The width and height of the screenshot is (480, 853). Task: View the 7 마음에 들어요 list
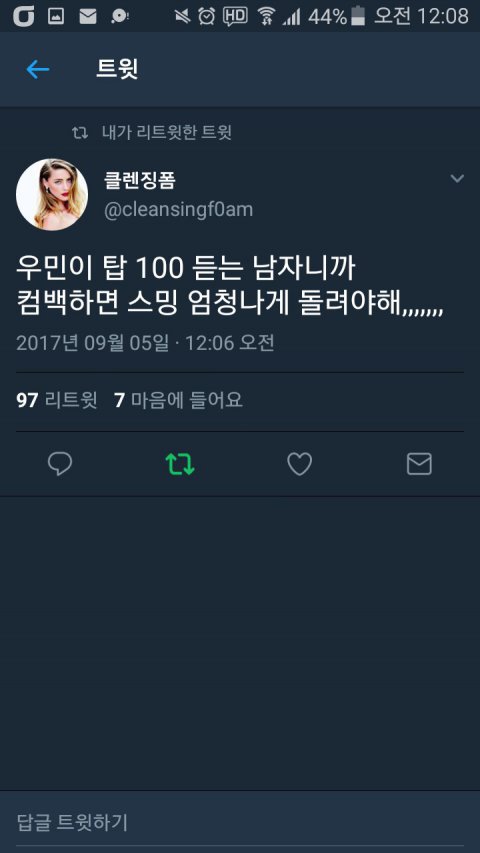179,400
